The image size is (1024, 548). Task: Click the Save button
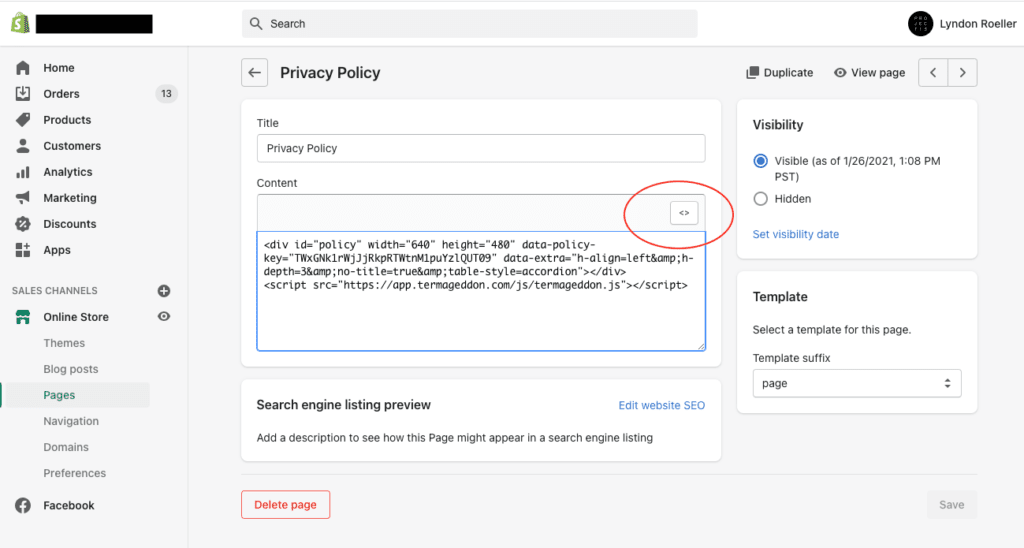952,504
